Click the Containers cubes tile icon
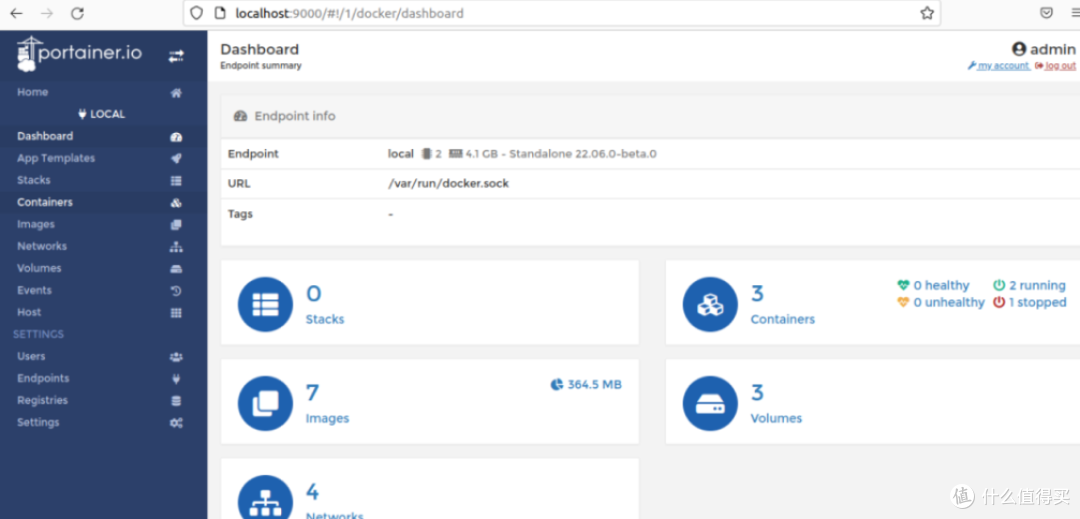This screenshot has height=519, width=1080. click(x=710, y=304)
